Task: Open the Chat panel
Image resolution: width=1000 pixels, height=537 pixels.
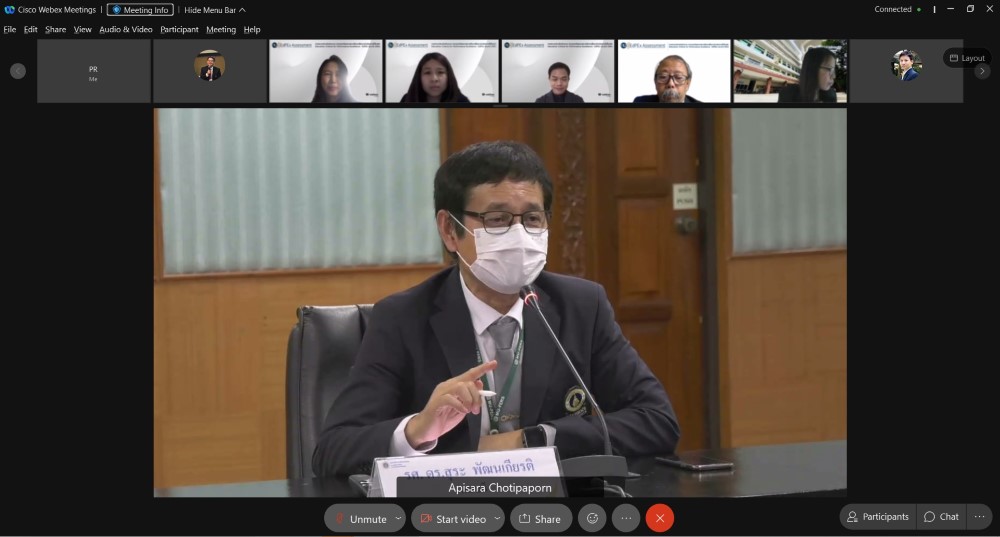Action: (x=941, y=517)
